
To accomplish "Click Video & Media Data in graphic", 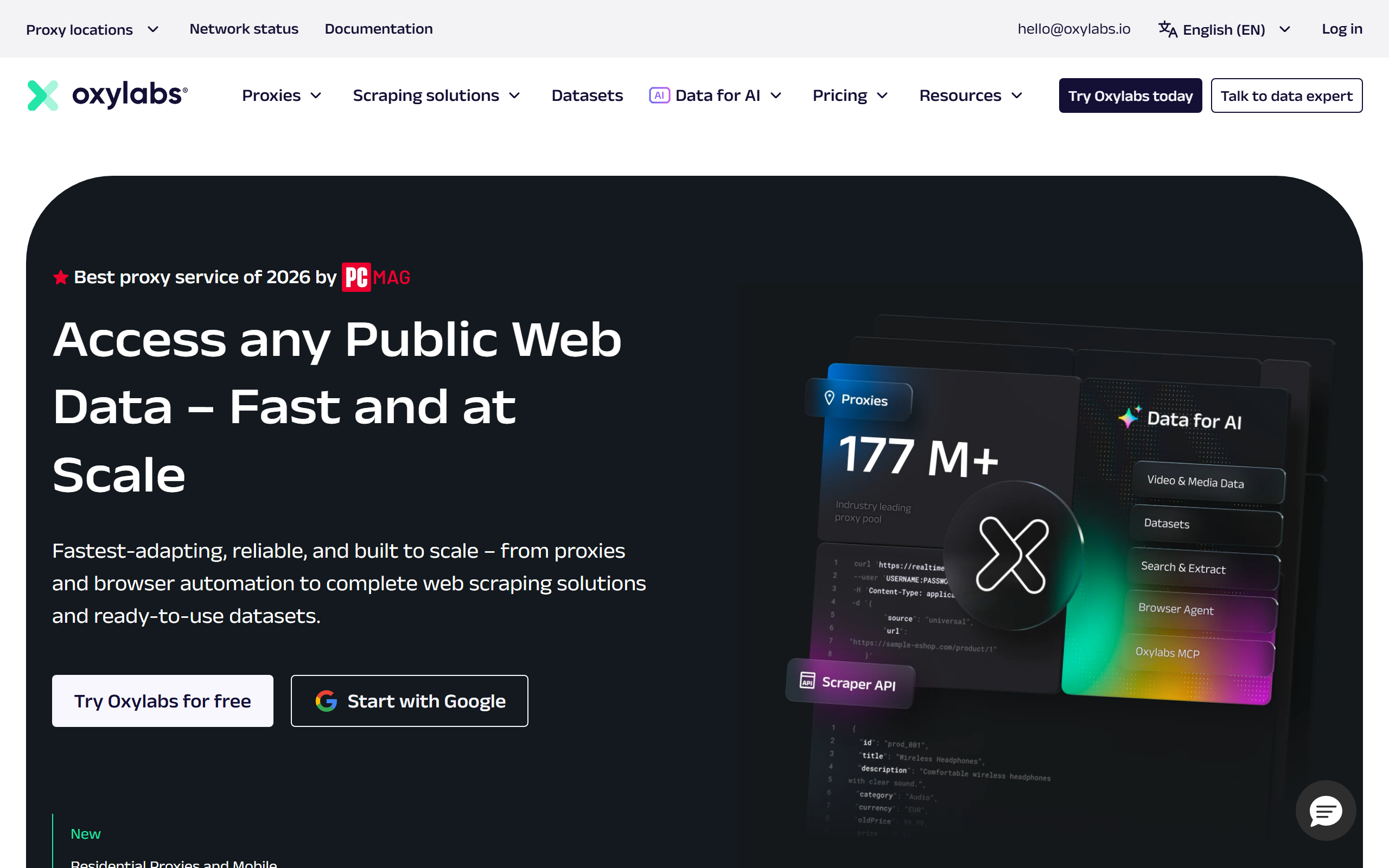I will (x=1208, y=482).
